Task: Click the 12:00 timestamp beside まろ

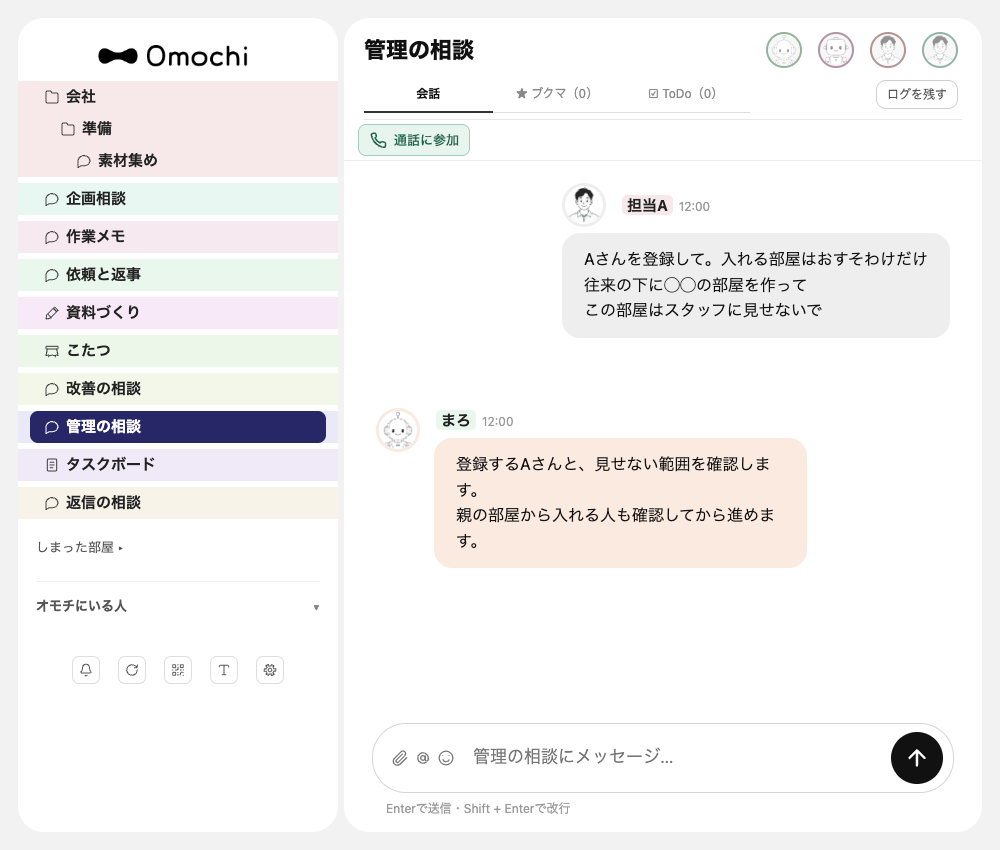Action: (497, 421)
